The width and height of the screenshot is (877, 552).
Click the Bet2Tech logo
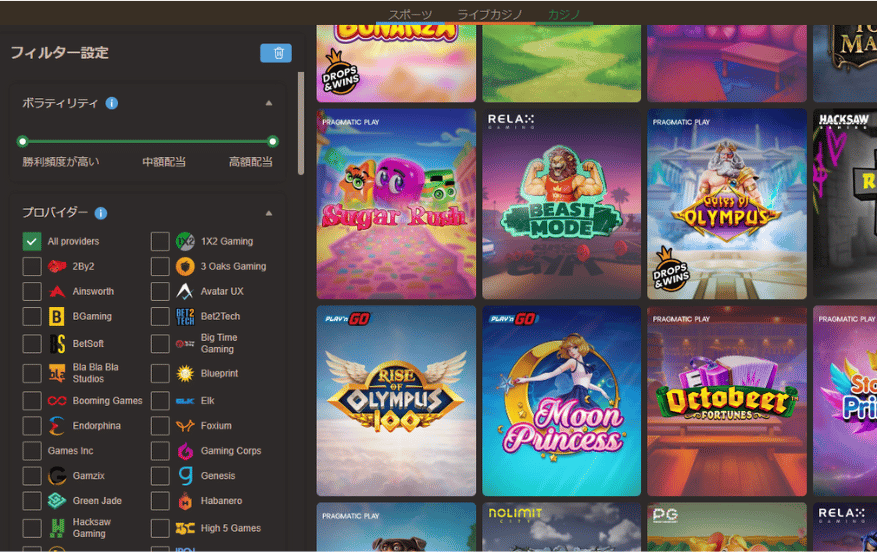click(185, 317)
